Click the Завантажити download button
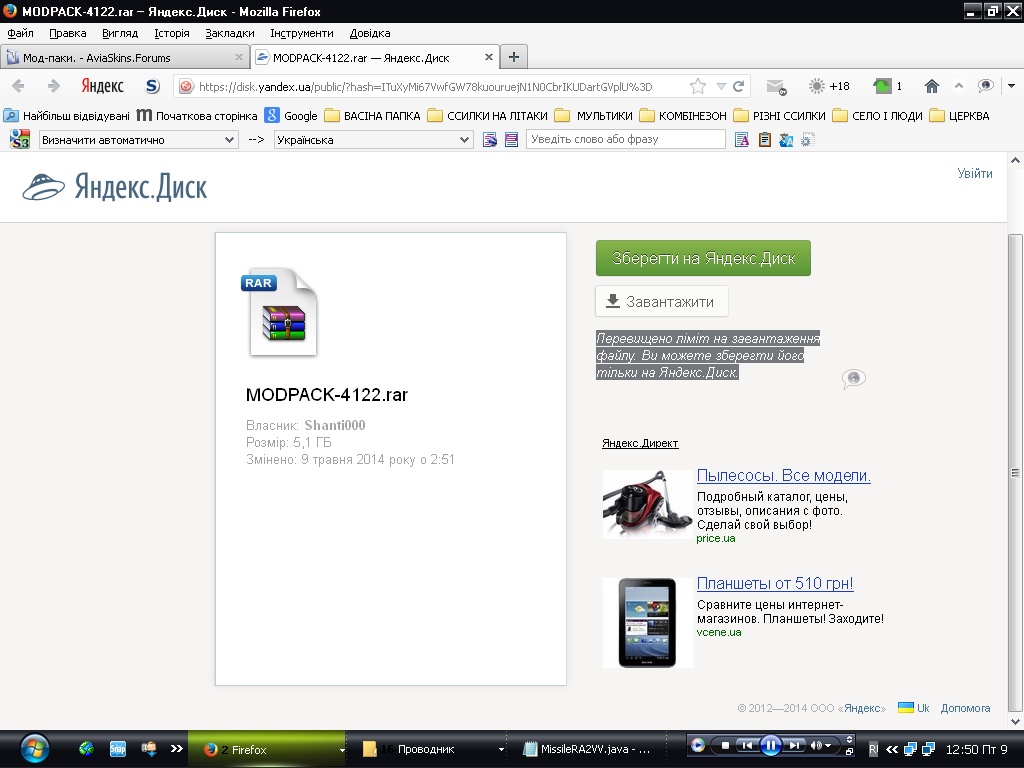The height and width of the screenshot is (768, 1024). 662,302
